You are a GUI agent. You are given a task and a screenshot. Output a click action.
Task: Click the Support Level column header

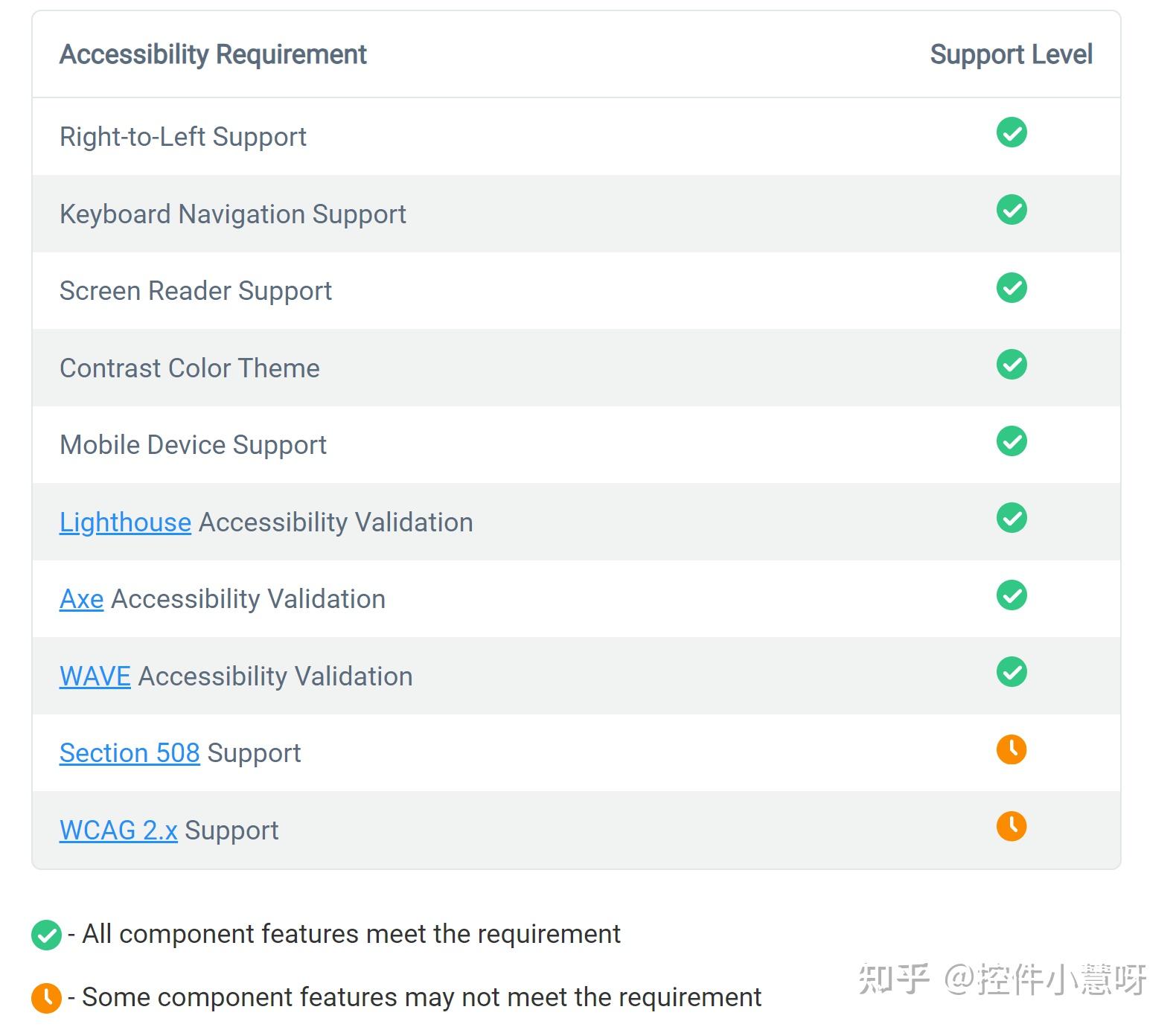(x=1011, y=54)
